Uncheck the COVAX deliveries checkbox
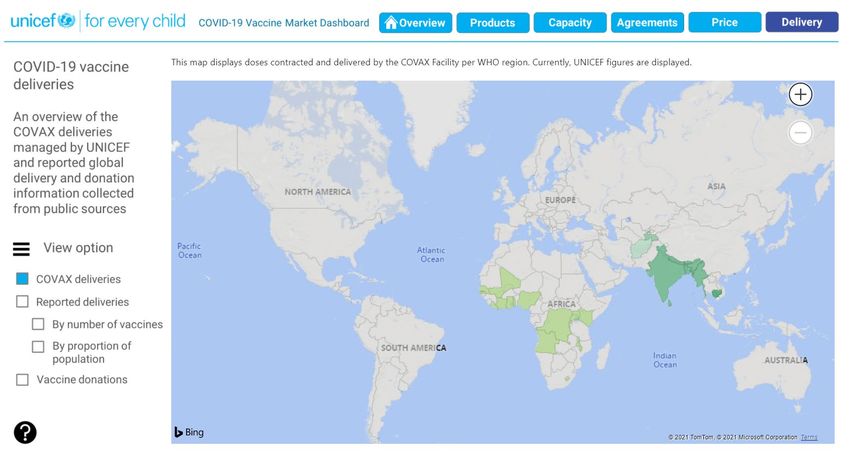 22,278
